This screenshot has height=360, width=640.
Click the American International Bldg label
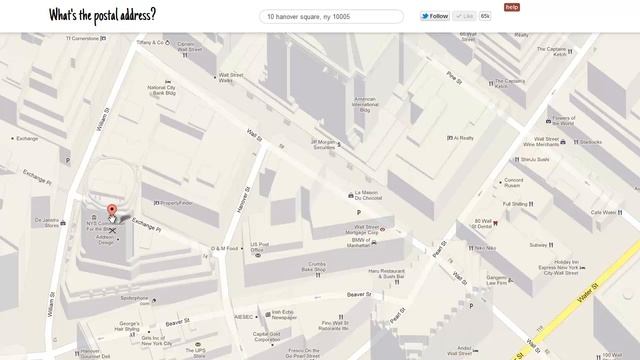pos(364,104)
